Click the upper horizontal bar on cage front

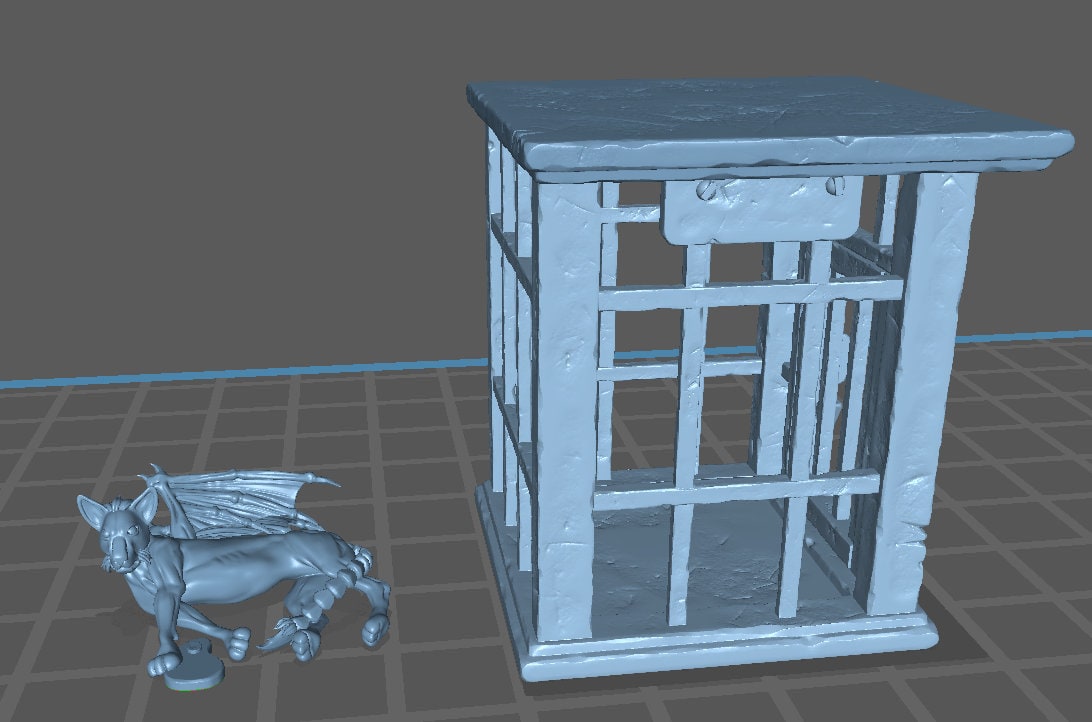[x=750, y=291]
